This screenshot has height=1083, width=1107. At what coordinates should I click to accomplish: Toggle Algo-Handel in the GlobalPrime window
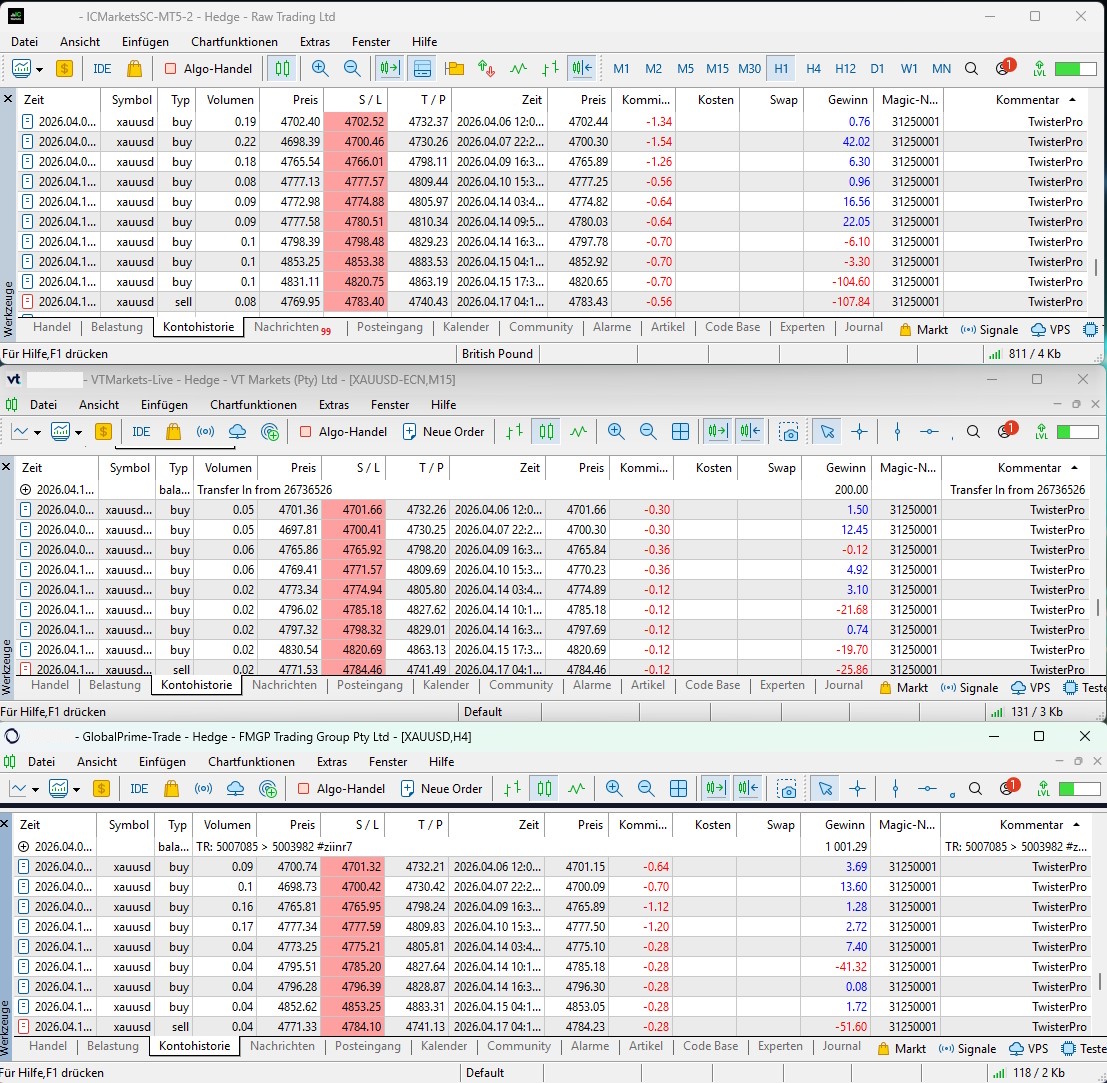point(342,789)
